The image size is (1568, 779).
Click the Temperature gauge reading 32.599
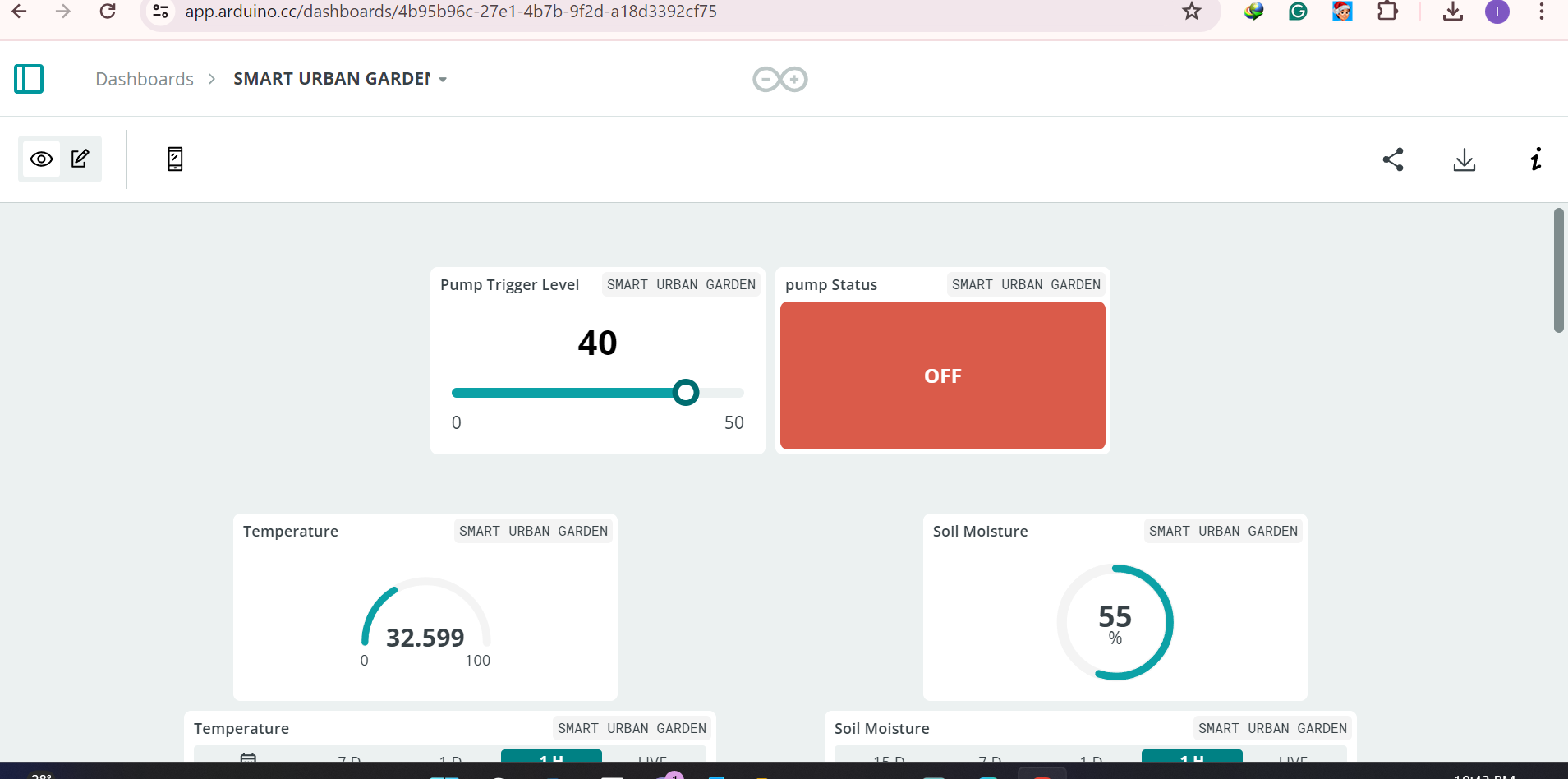[x=425, y=638]
